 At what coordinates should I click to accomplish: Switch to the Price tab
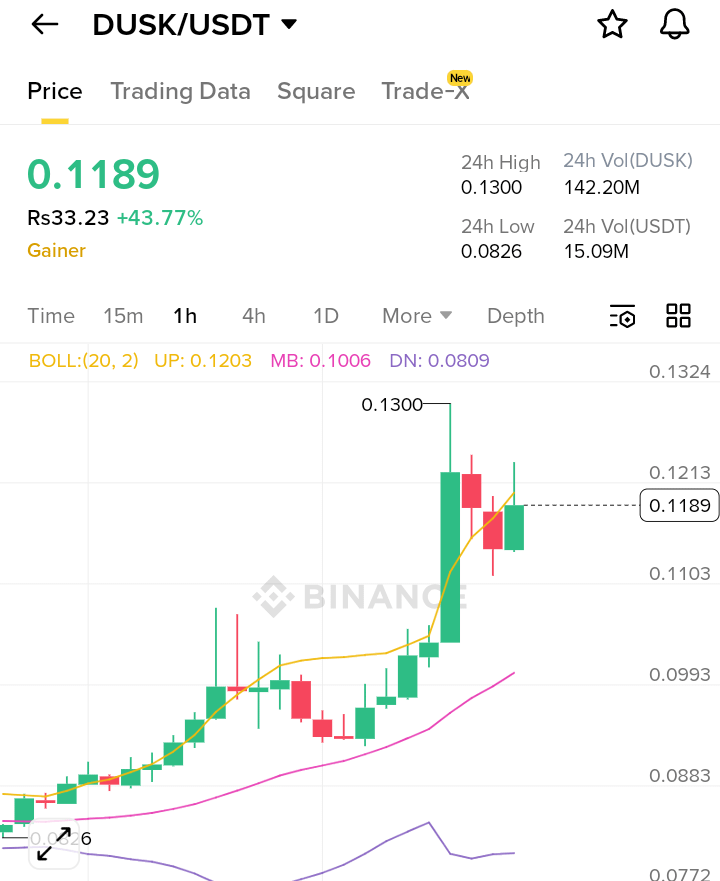click(x=55, y=91)
